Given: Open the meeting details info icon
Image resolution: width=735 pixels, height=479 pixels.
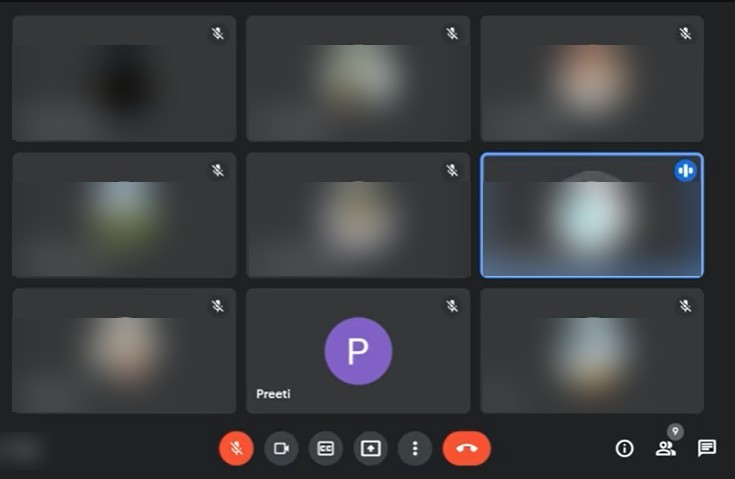Looking at the screenshot, I should pyautogui.click(x=624, y=449).
